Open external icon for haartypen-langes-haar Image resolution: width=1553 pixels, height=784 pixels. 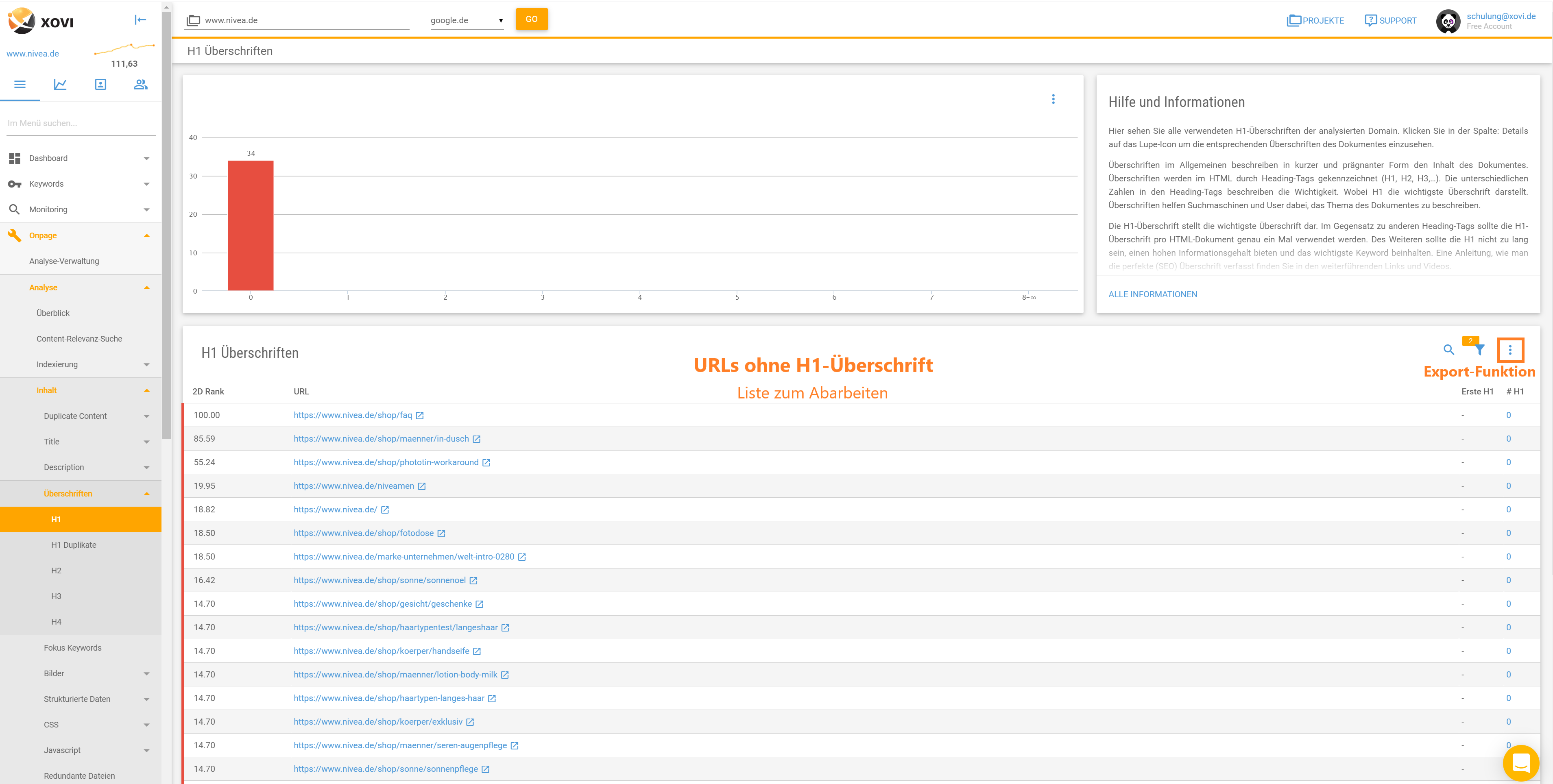492,699
